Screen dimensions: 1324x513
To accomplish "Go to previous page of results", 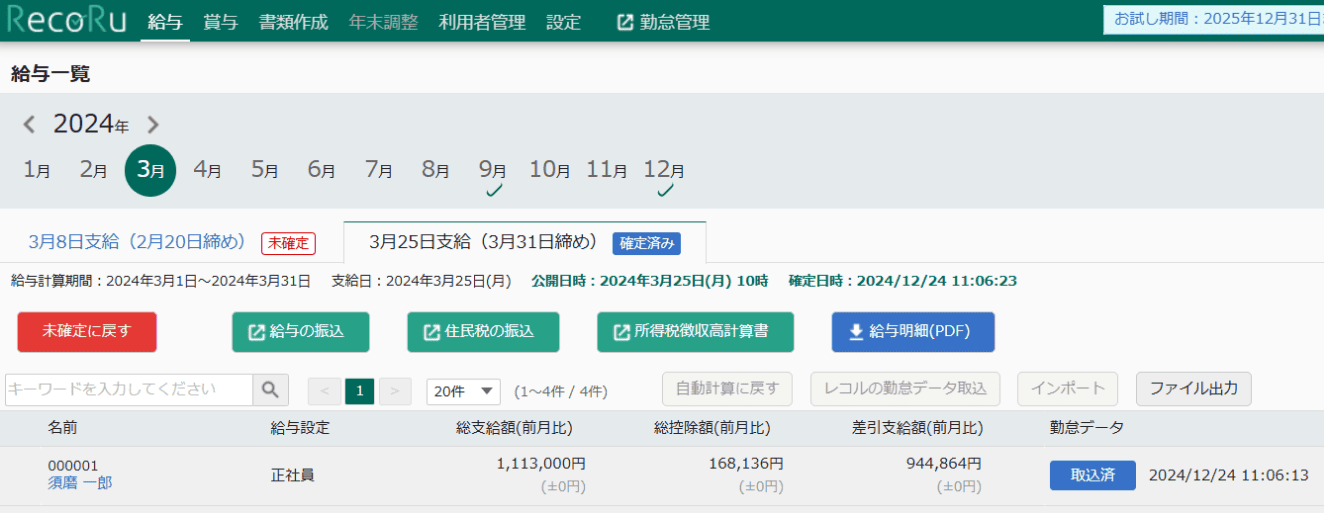I will click(x=324, y=391).
